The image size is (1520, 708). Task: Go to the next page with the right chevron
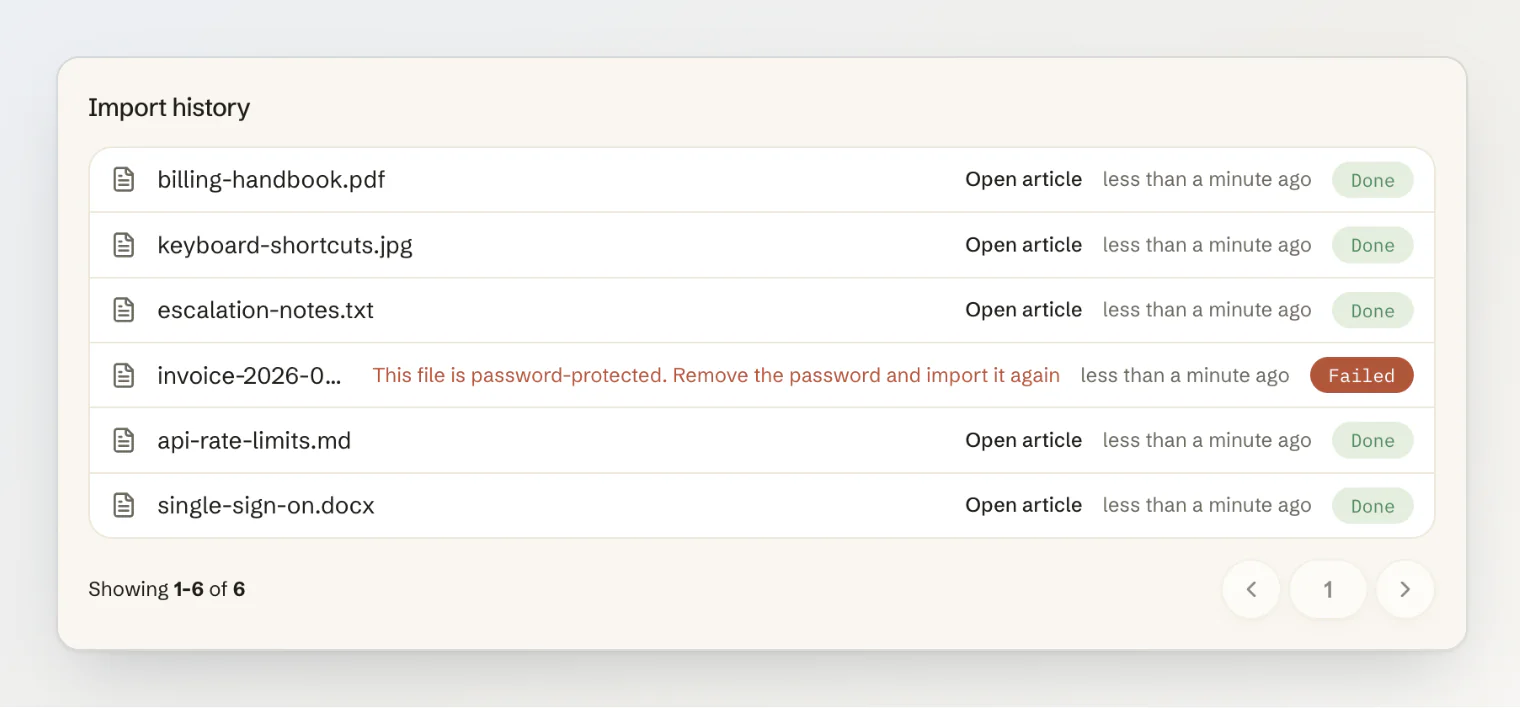point(1405,589)
